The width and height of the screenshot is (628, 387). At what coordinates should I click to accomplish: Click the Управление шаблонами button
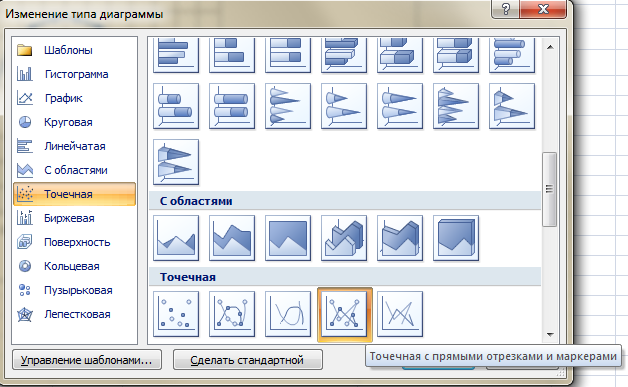tap(87, 360)
